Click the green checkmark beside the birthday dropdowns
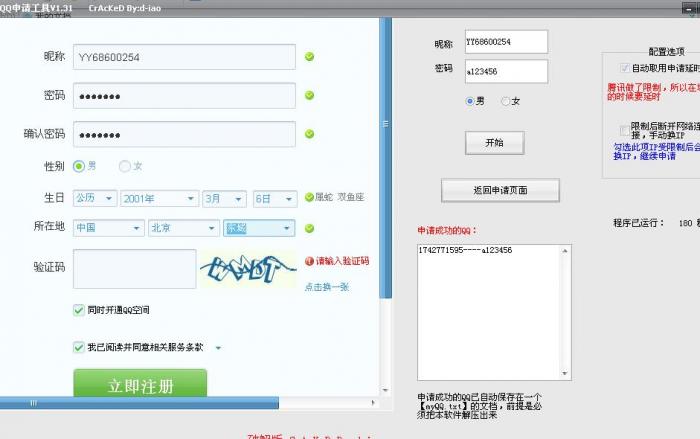The height and width of the screenshot is (439, 700). click(309, 197)
